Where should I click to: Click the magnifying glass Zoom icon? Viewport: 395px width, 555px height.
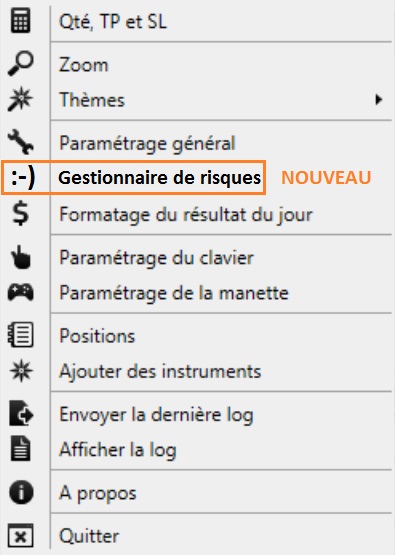(21, 64)
